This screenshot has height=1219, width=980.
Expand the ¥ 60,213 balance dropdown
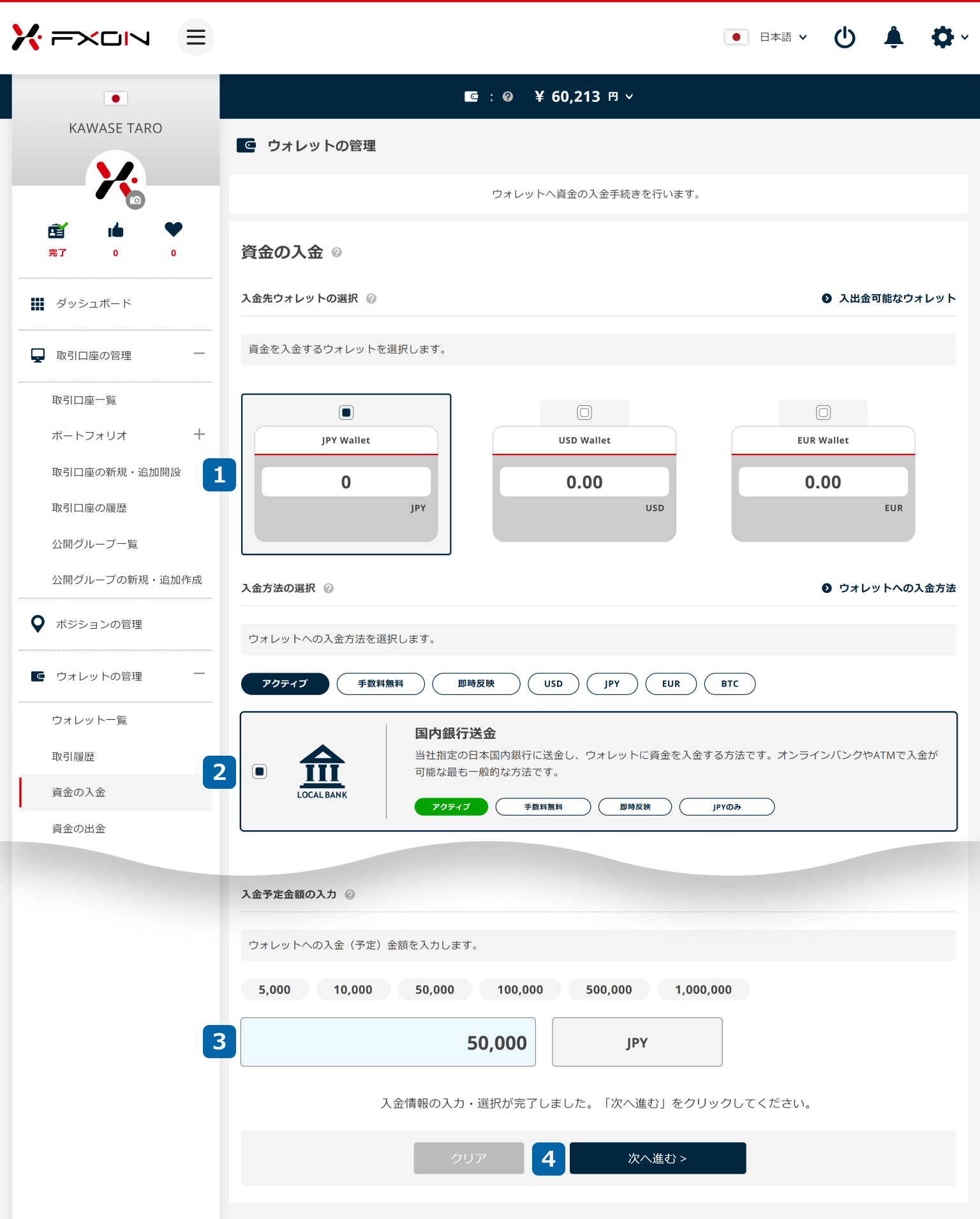click(x=584, y=96)
